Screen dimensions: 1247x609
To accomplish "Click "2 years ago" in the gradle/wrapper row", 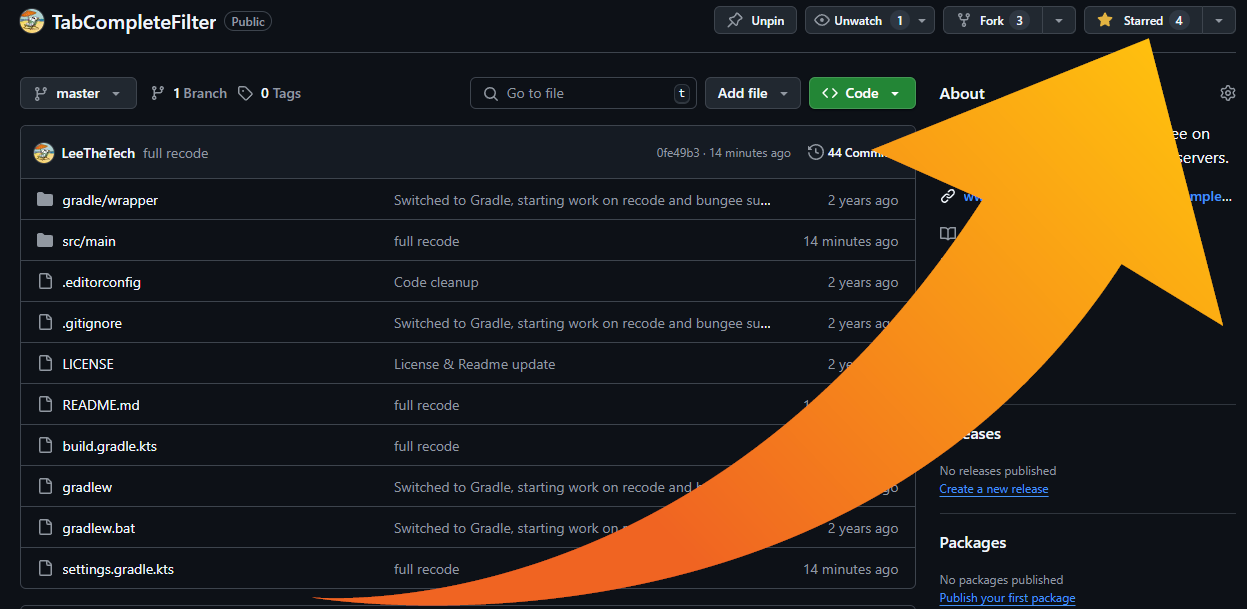I will [x=863, y=200].
